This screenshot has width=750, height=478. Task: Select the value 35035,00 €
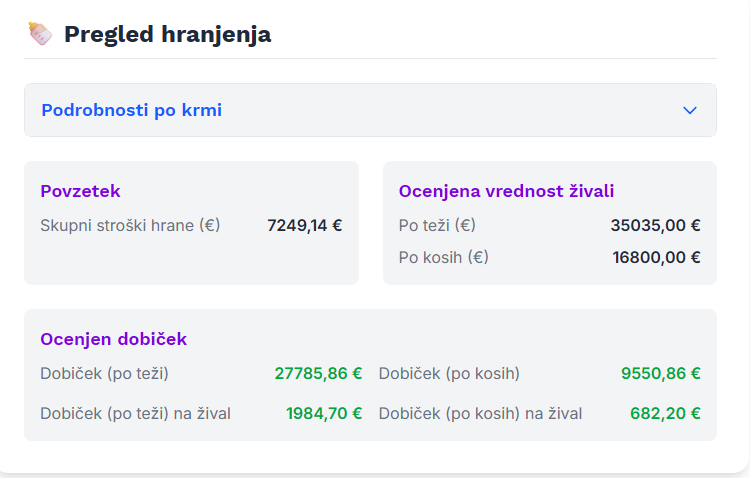point(656,225)
